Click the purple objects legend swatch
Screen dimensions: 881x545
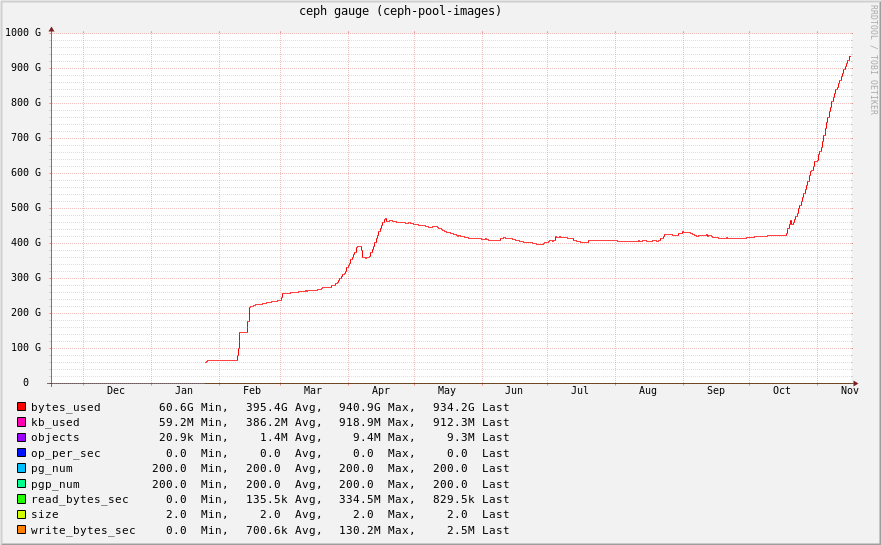[x=21, y=437]
